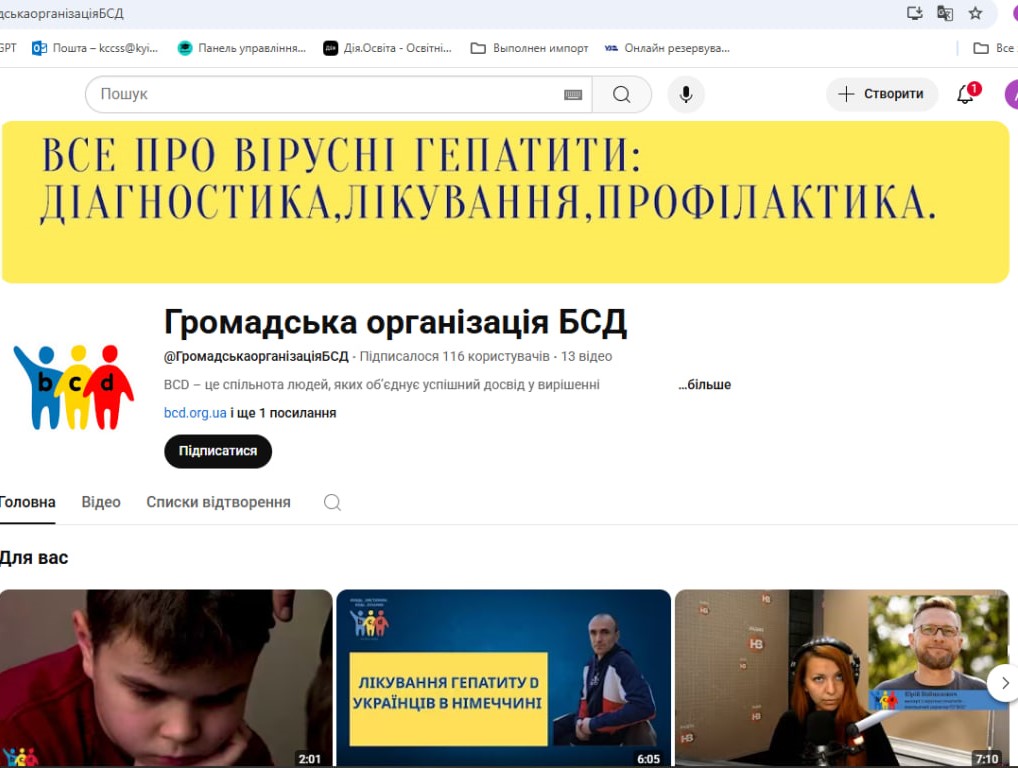Click the translate page icon

[x=945, y=13]
